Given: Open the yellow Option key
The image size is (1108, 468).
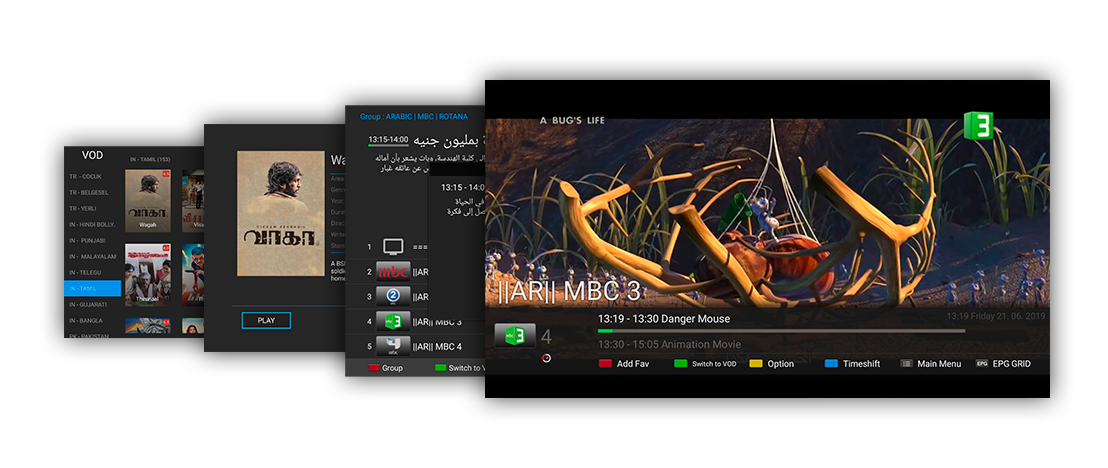Looking at the screenshot, I should coord(771,364).
